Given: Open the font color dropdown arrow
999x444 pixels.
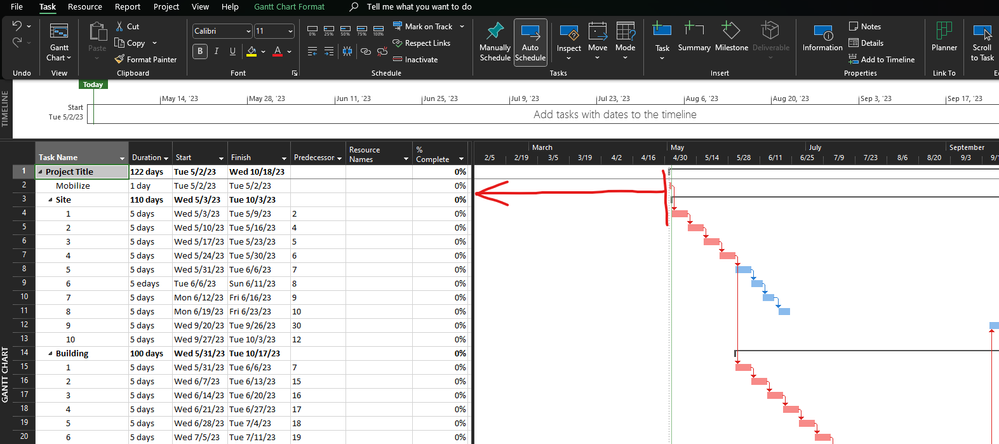Looking at the screenshot, I should pos(289,52).
